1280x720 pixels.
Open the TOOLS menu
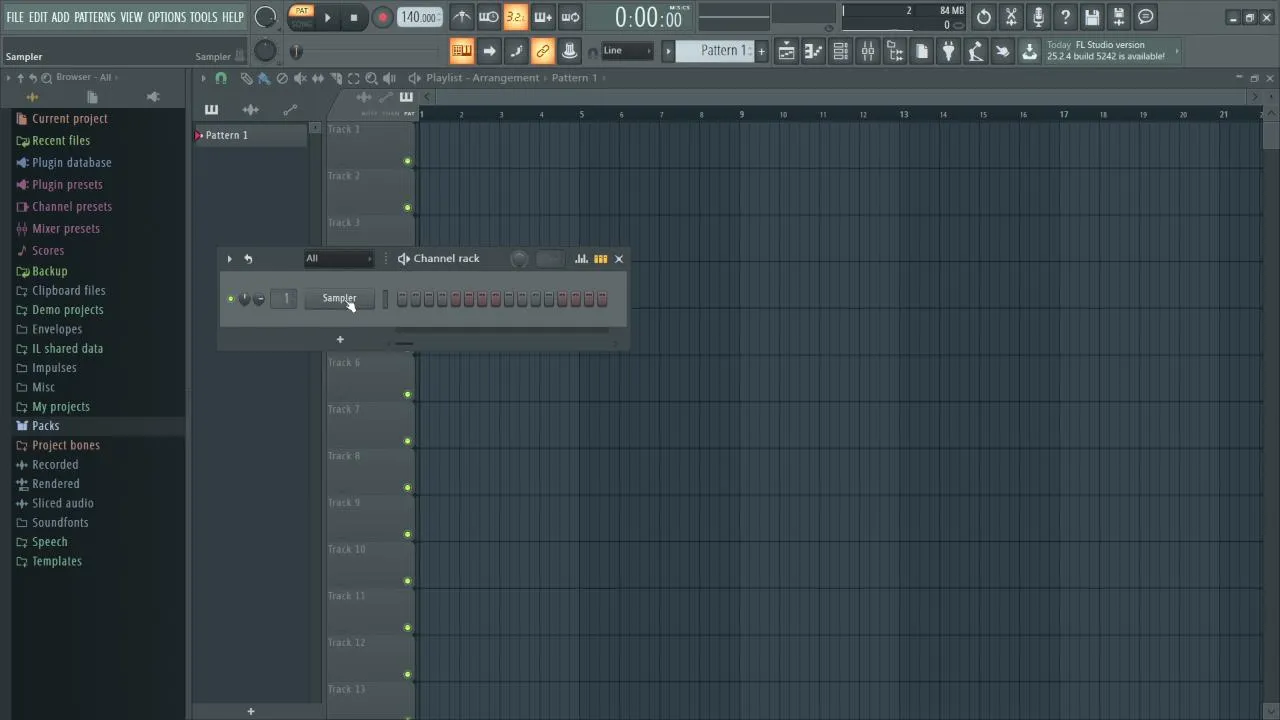[x=204, y=17]
